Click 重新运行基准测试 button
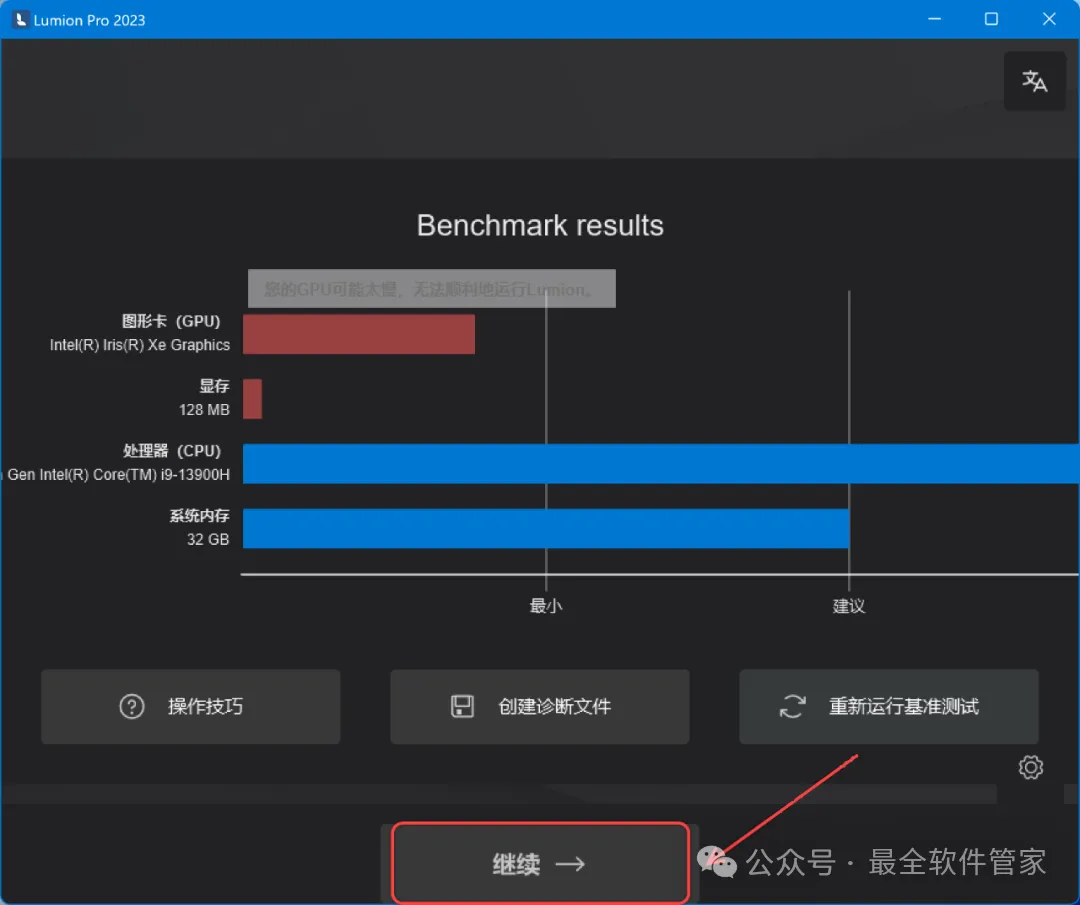 click(x=889, y=707)
